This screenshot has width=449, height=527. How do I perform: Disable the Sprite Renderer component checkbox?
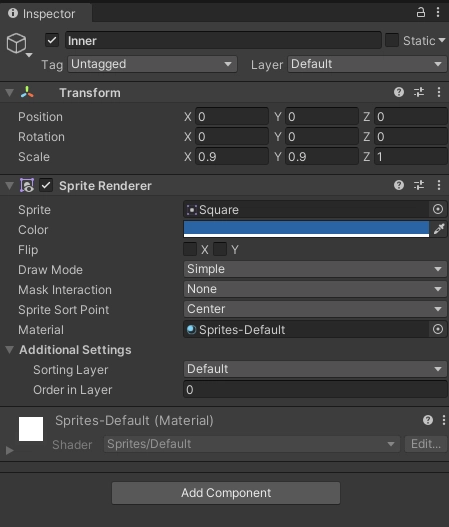point(46,185)
